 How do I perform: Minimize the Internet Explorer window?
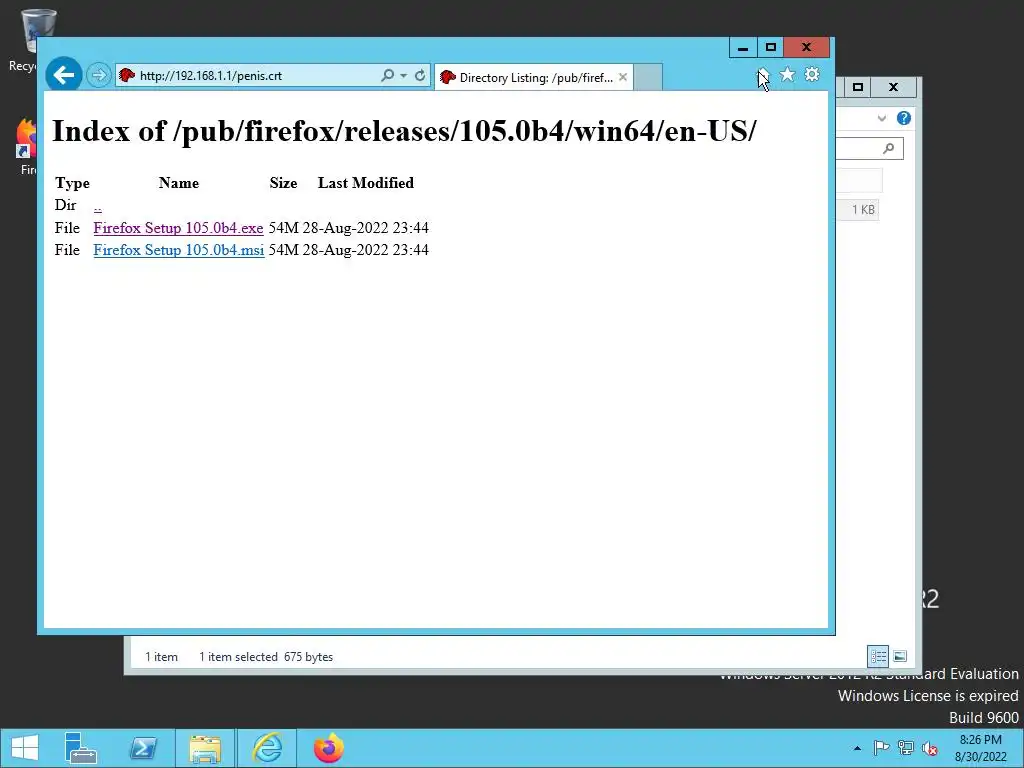[x=743, y=48]
